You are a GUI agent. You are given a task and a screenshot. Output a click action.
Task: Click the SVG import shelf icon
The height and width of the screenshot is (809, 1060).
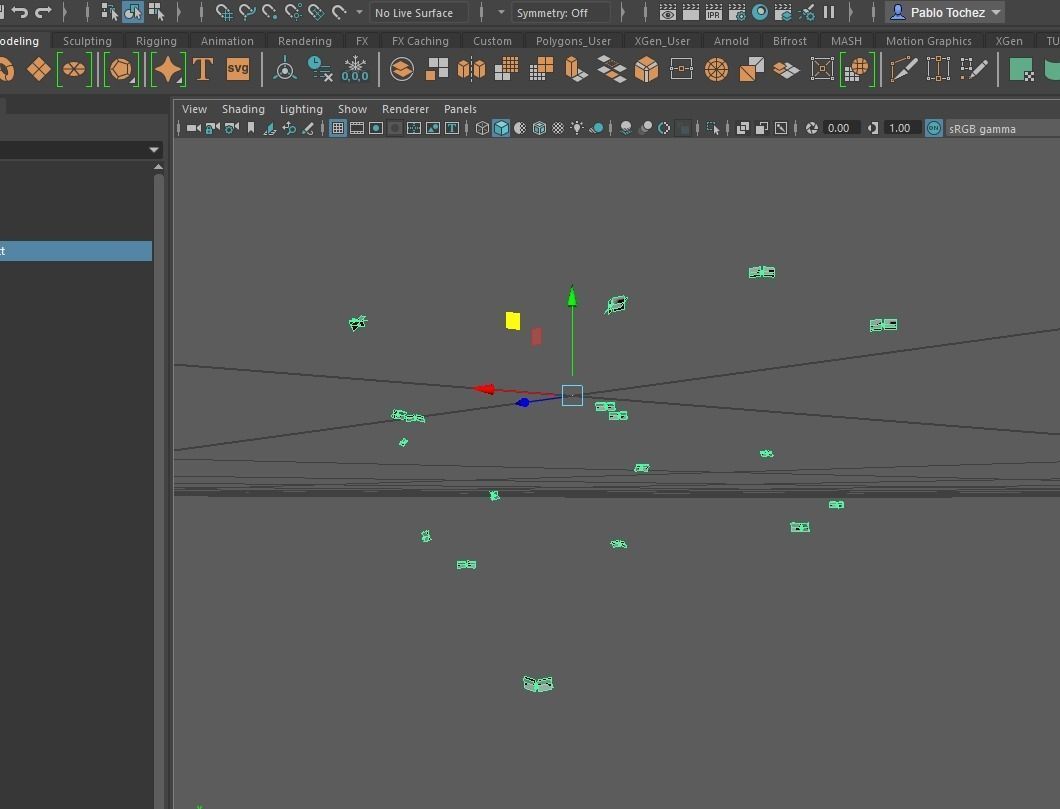pyautogui.click(x=238, y=69)
